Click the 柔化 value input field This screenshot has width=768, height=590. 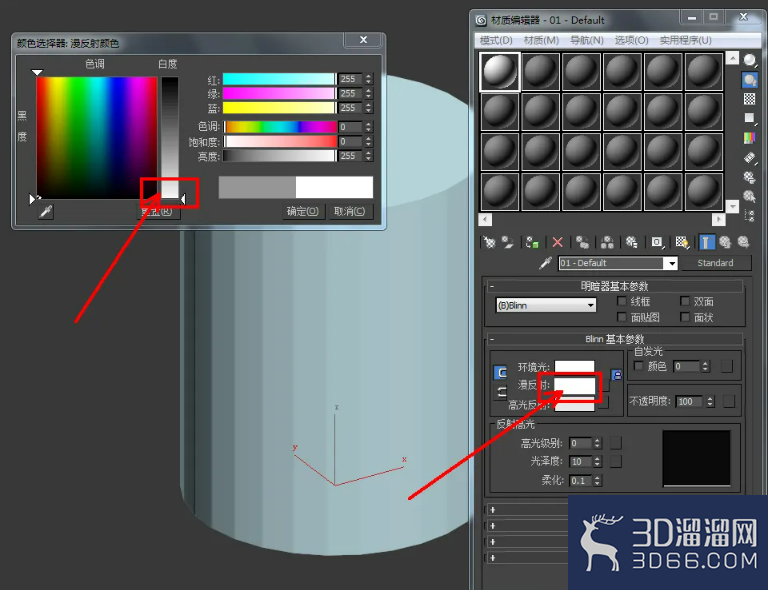point(581,481)
